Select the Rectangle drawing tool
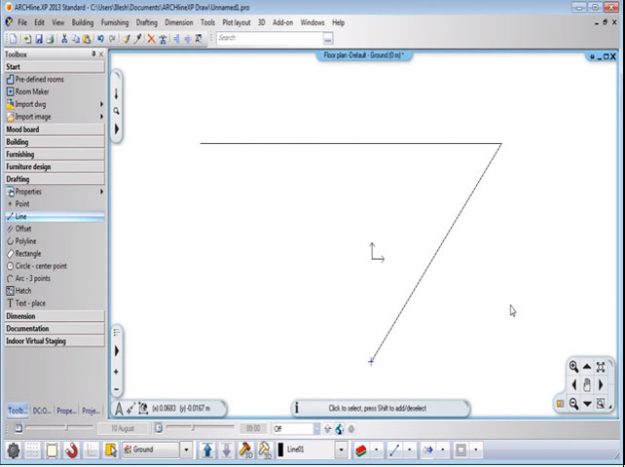Viewport: 625px width, 467px height. click(x=30, y=253)
